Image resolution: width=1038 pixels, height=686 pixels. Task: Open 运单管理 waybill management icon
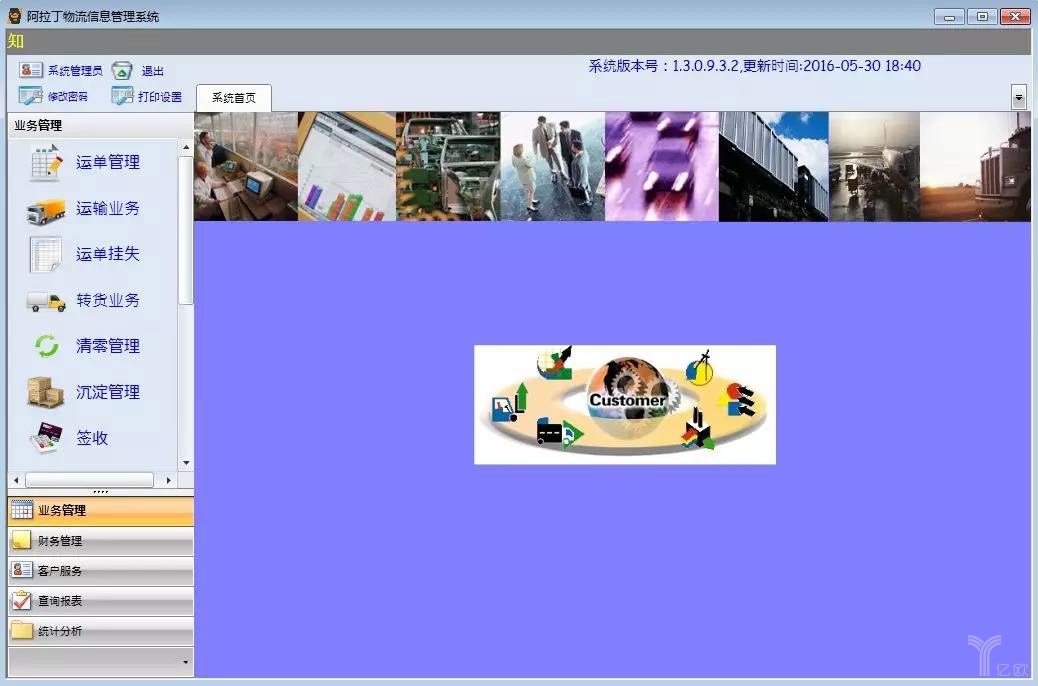(46, 162)
